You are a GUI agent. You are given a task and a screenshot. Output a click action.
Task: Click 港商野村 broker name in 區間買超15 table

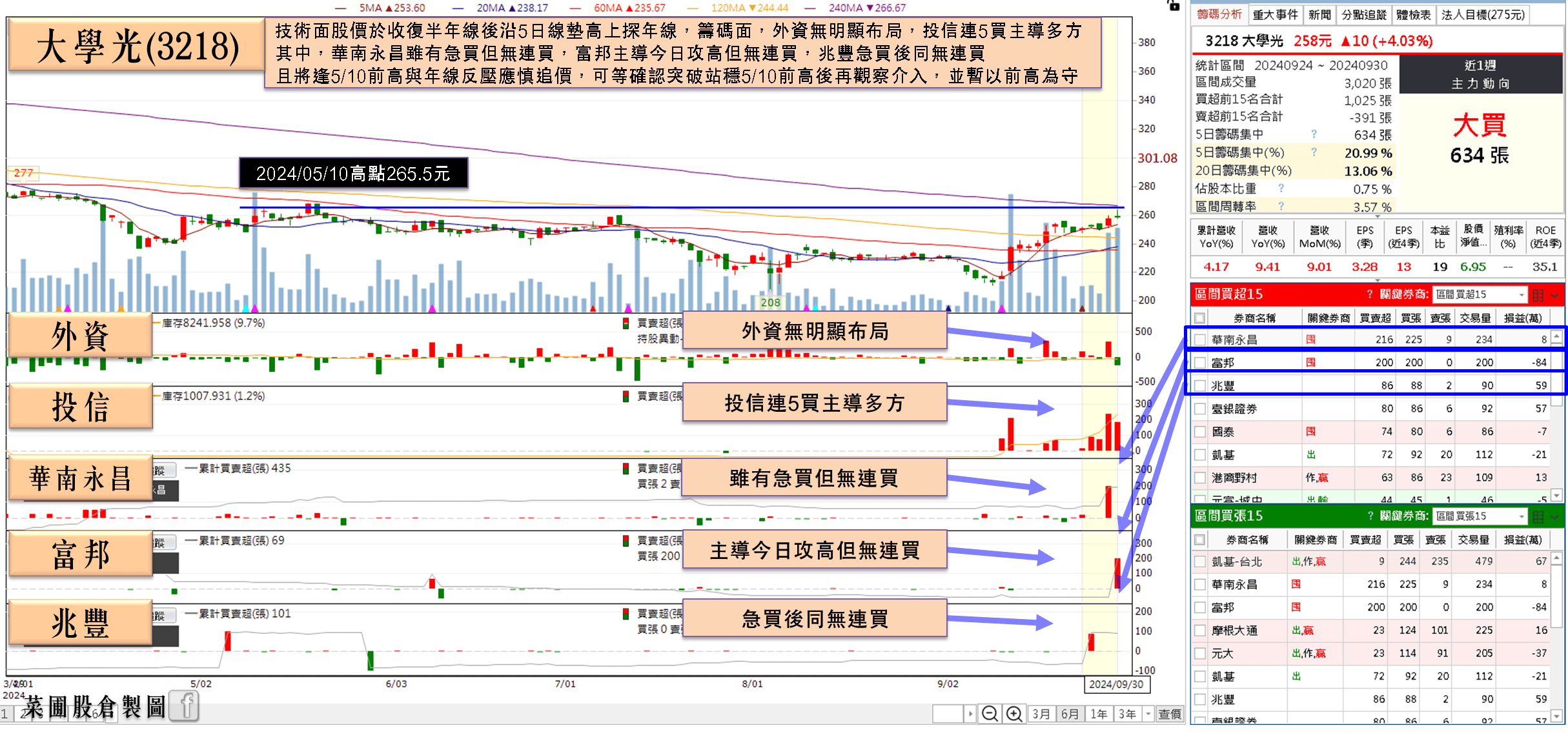(x=1234, y=478)
